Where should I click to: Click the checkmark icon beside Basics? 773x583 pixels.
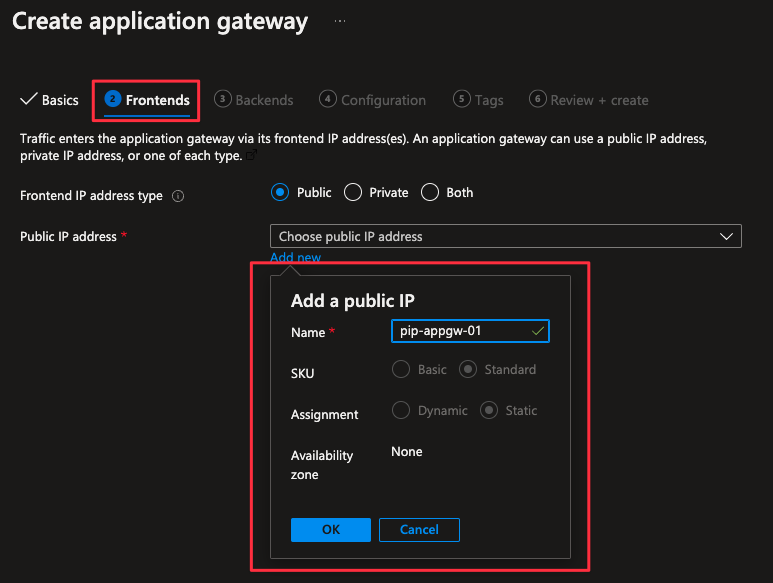tap(28, 100)
